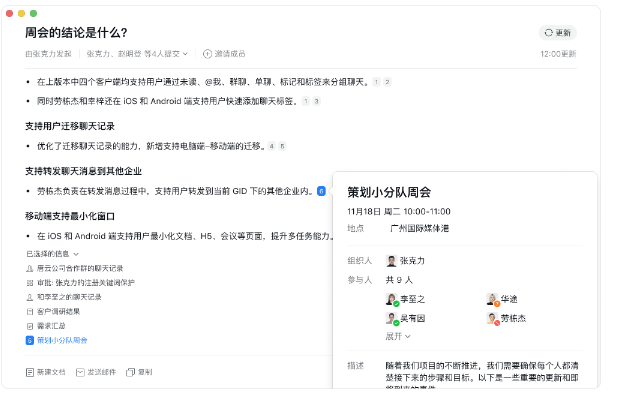Click participant 李至之's avatar
Image resolution: width=625 pixels, height=403 pixels.
pos(392,299)
